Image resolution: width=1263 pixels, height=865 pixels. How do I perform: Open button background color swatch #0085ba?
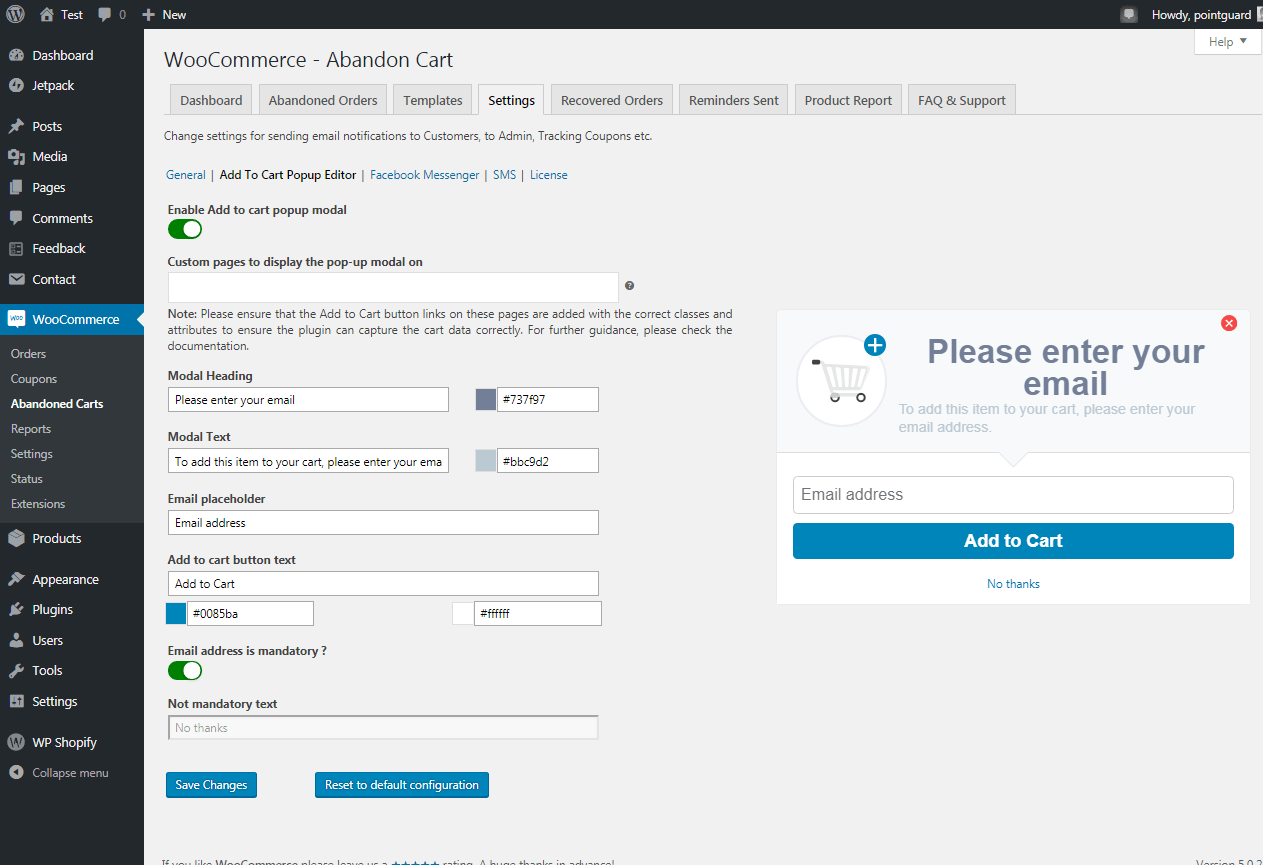click(176, 614)
